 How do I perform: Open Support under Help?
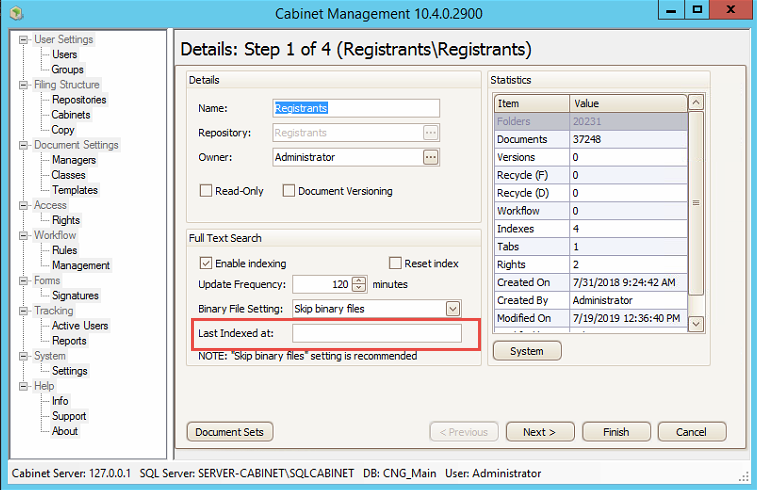click(69, 416)
